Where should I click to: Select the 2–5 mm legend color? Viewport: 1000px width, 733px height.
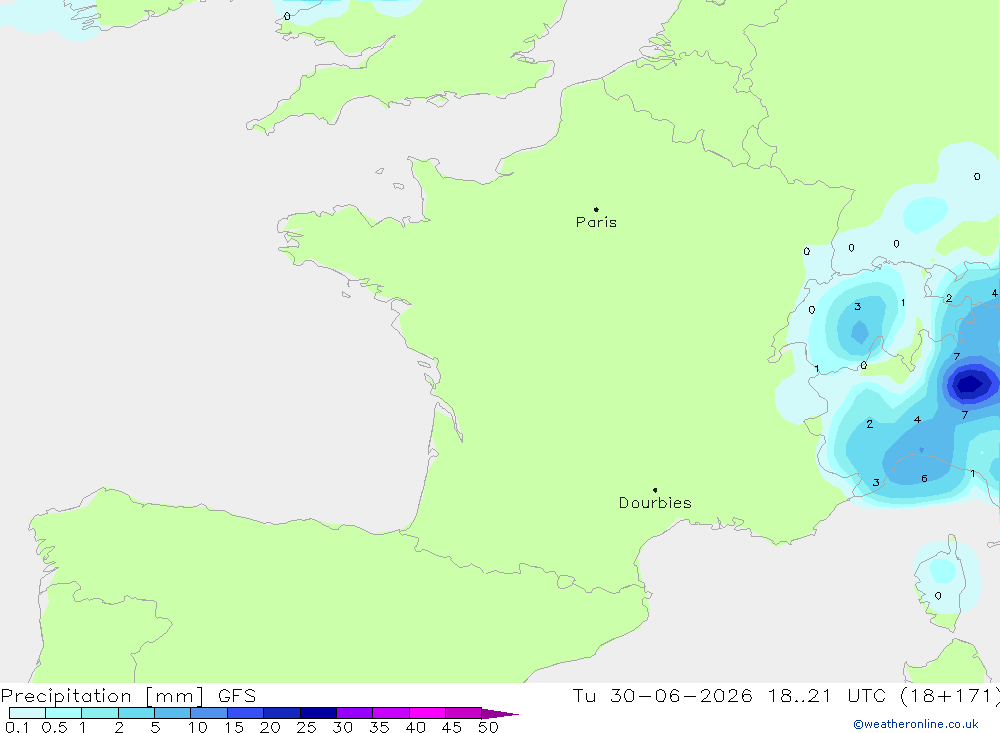(136, 713)
